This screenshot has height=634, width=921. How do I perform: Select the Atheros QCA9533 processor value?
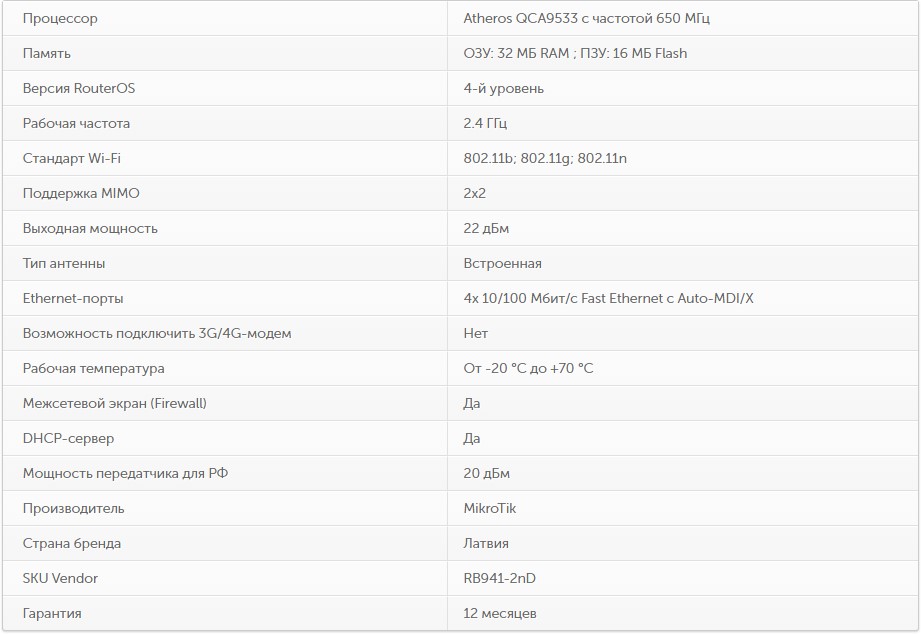point(587,18)
